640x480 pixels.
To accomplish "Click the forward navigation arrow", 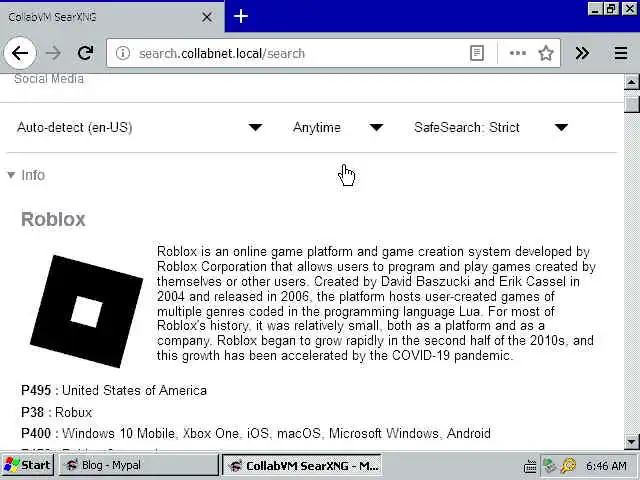I will pos(53,53).
